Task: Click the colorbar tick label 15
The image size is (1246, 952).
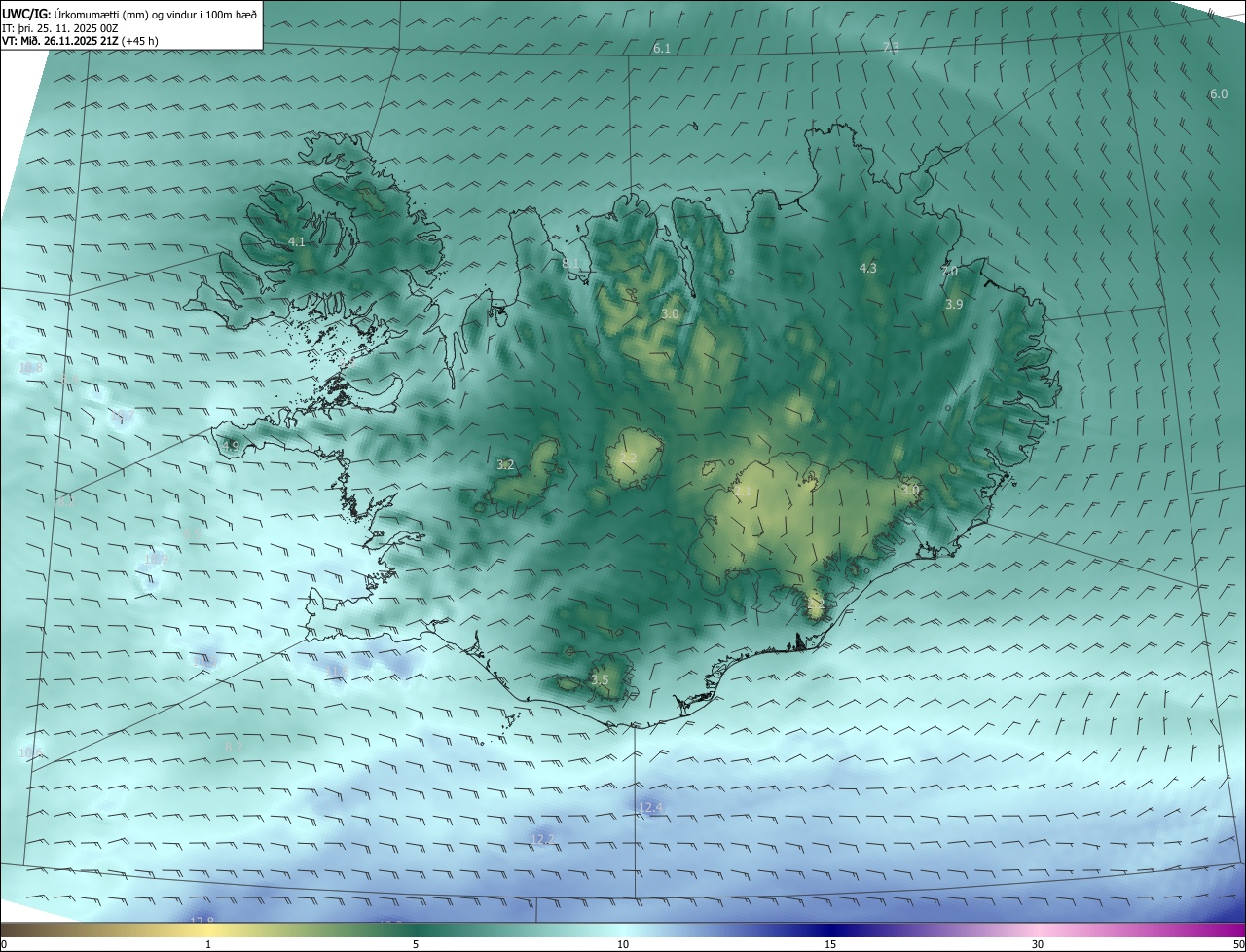Action: pos(830,944)
